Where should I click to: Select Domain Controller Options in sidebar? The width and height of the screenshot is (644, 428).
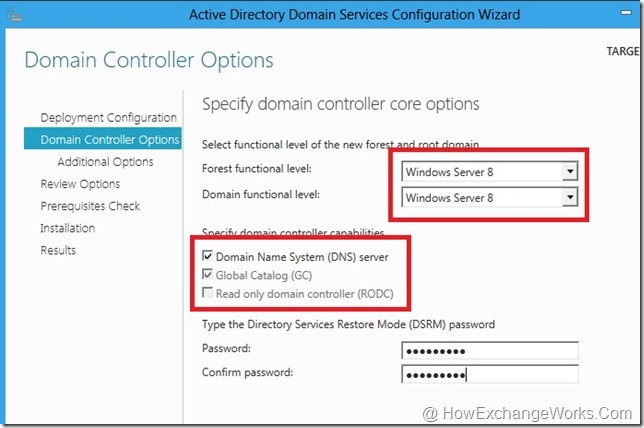(x=110, y=140)
